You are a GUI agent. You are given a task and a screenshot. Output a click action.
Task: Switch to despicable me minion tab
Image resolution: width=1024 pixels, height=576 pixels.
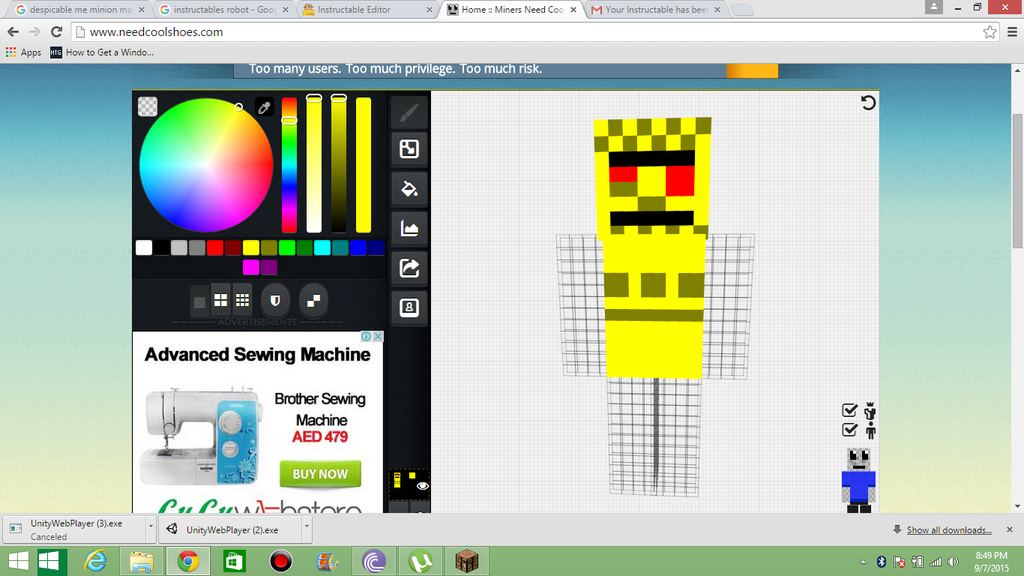pos(80,10)
